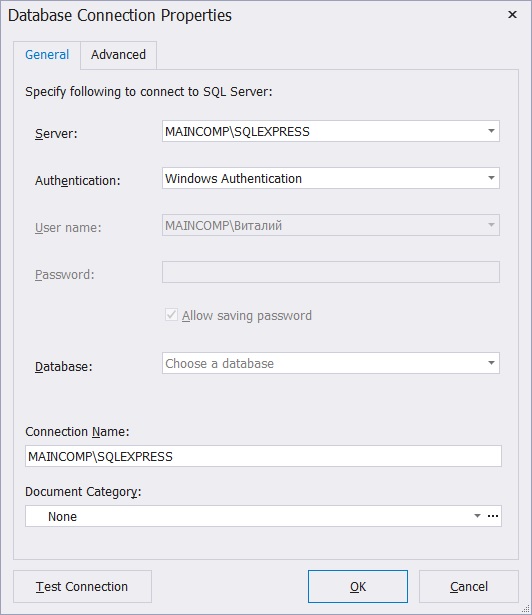Open the Server dropdown arrow
This screenshot has height=615, width=532.
click(491, 131)
